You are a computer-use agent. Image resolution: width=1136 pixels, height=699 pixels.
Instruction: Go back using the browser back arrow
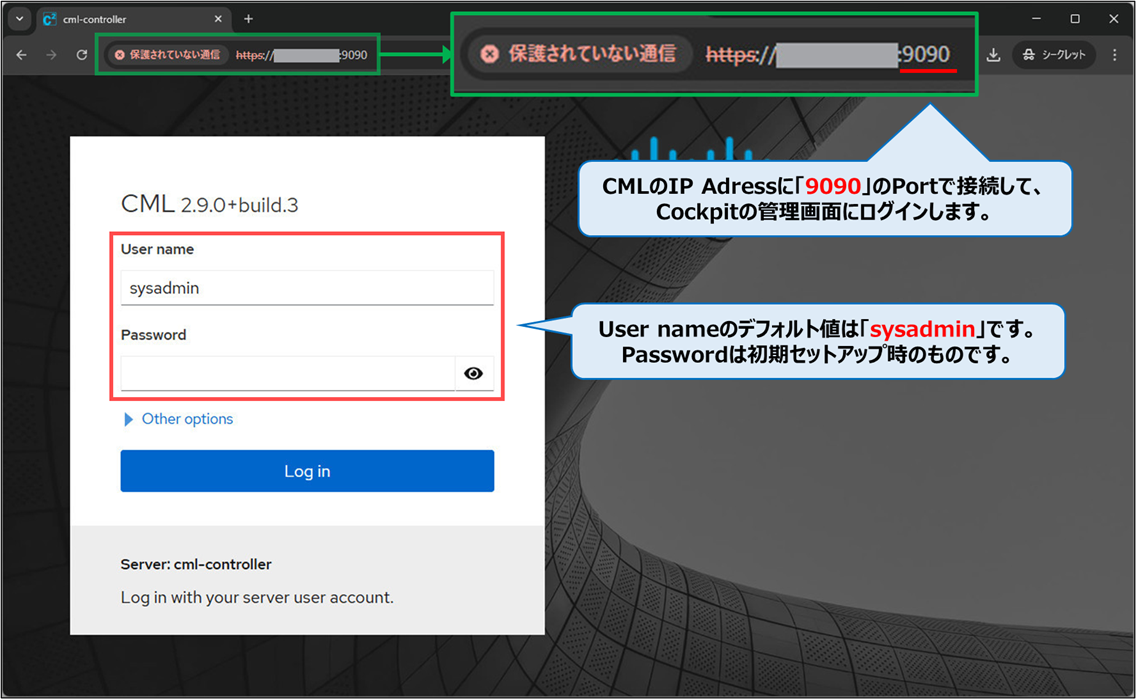pyautogui.click(x=22, y=55)
